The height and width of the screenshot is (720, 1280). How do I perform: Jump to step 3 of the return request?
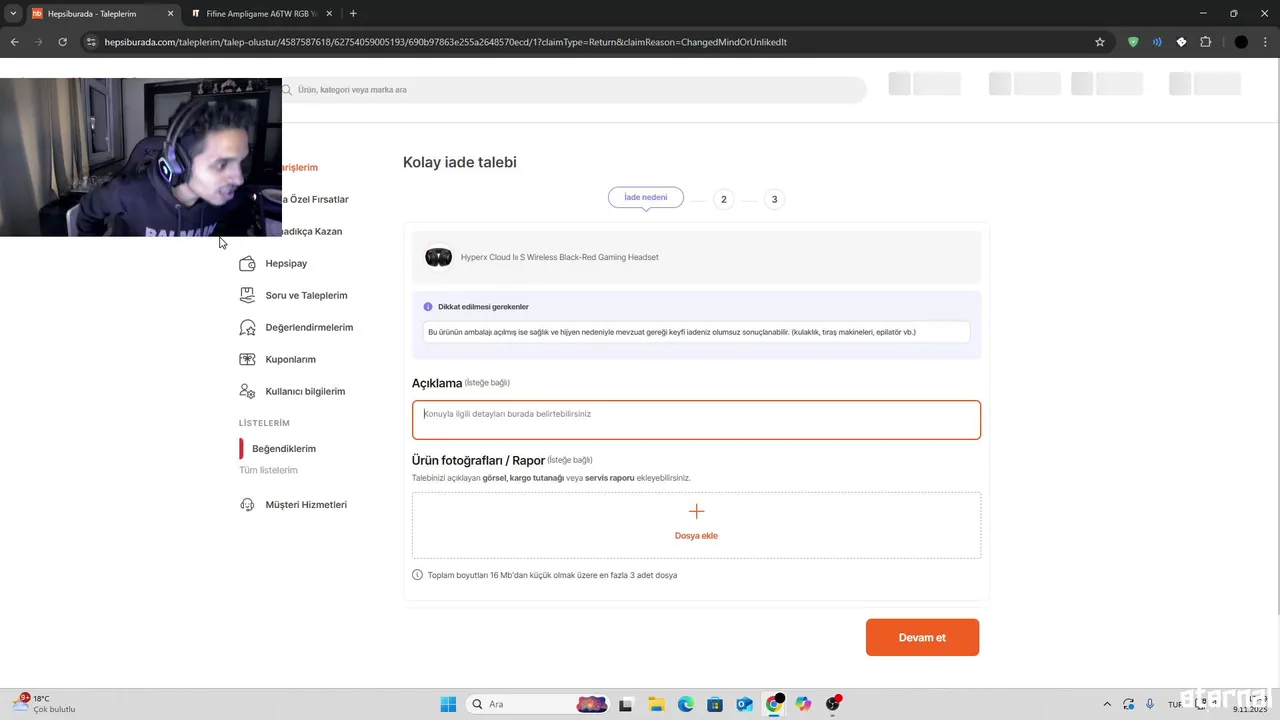click(774, 199)
